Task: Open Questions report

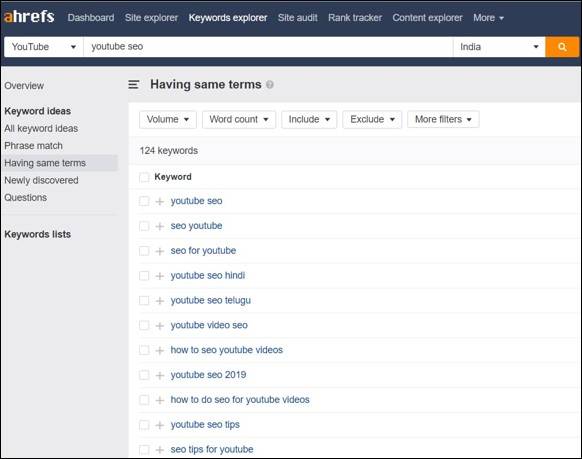Action: 26,197
